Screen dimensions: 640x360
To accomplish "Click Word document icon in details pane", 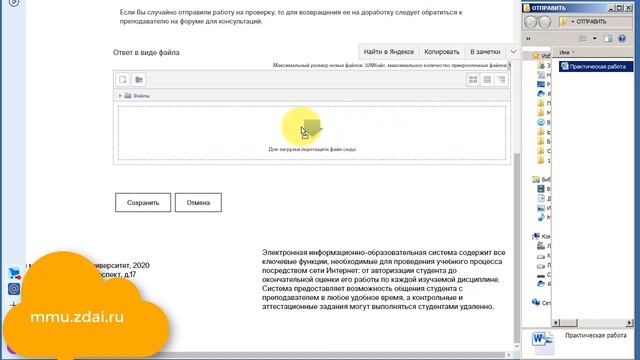I will (542, 342).
